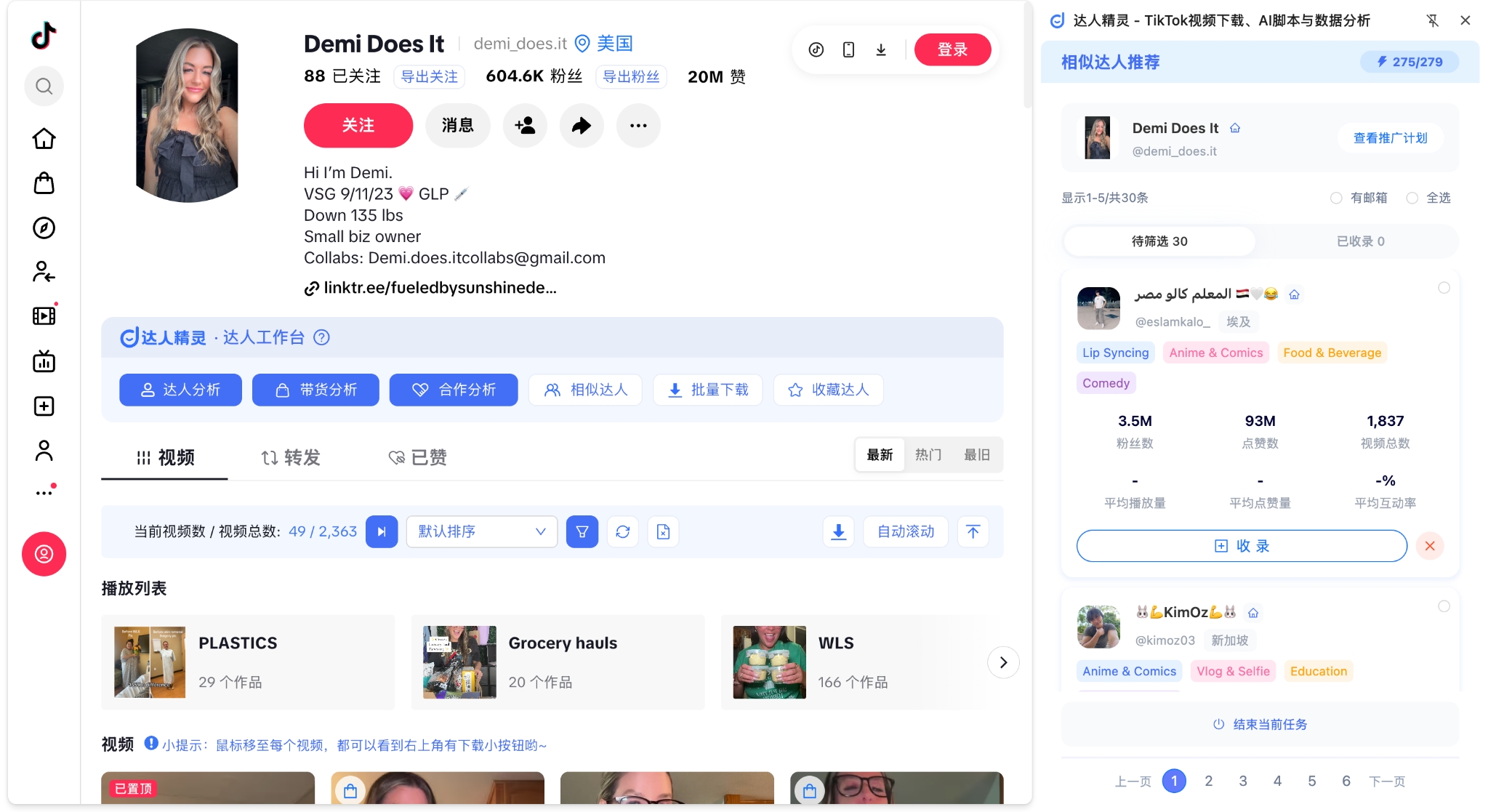
Task: Click download icon next to 自动滚动
Action: (838, 531)
